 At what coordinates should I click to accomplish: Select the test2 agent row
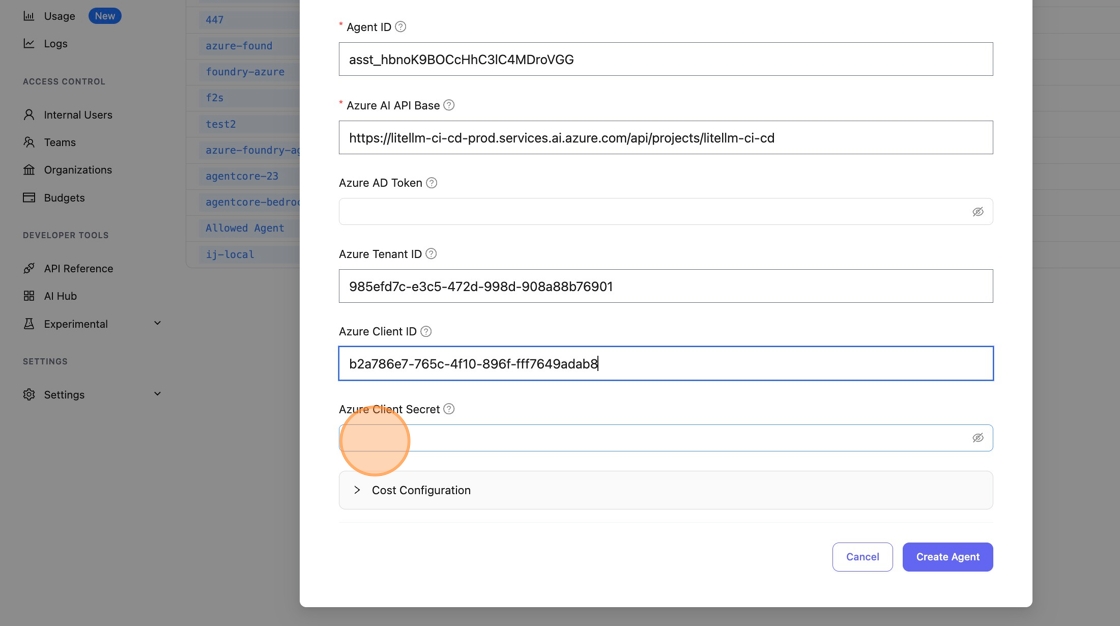point(221,124)
